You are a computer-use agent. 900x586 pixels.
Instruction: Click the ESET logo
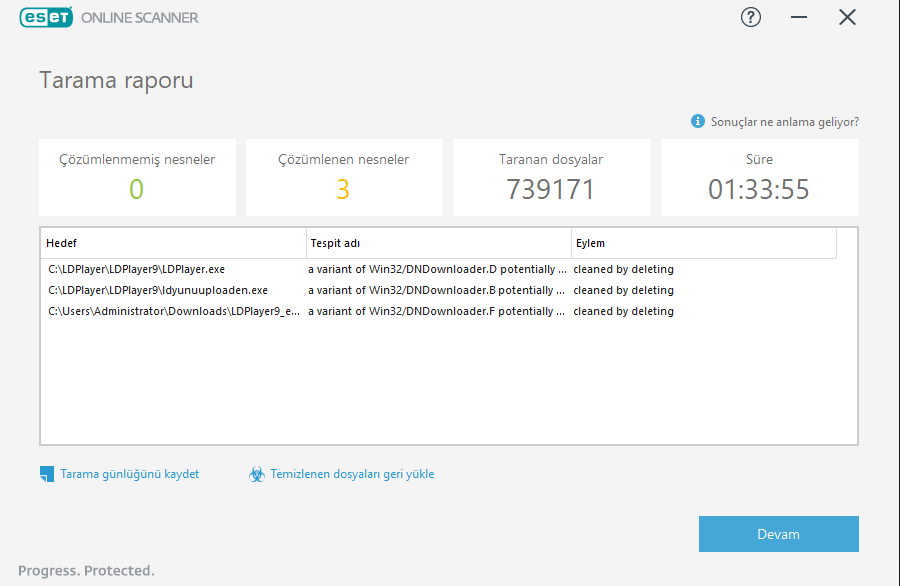click(x=46, y=17)
